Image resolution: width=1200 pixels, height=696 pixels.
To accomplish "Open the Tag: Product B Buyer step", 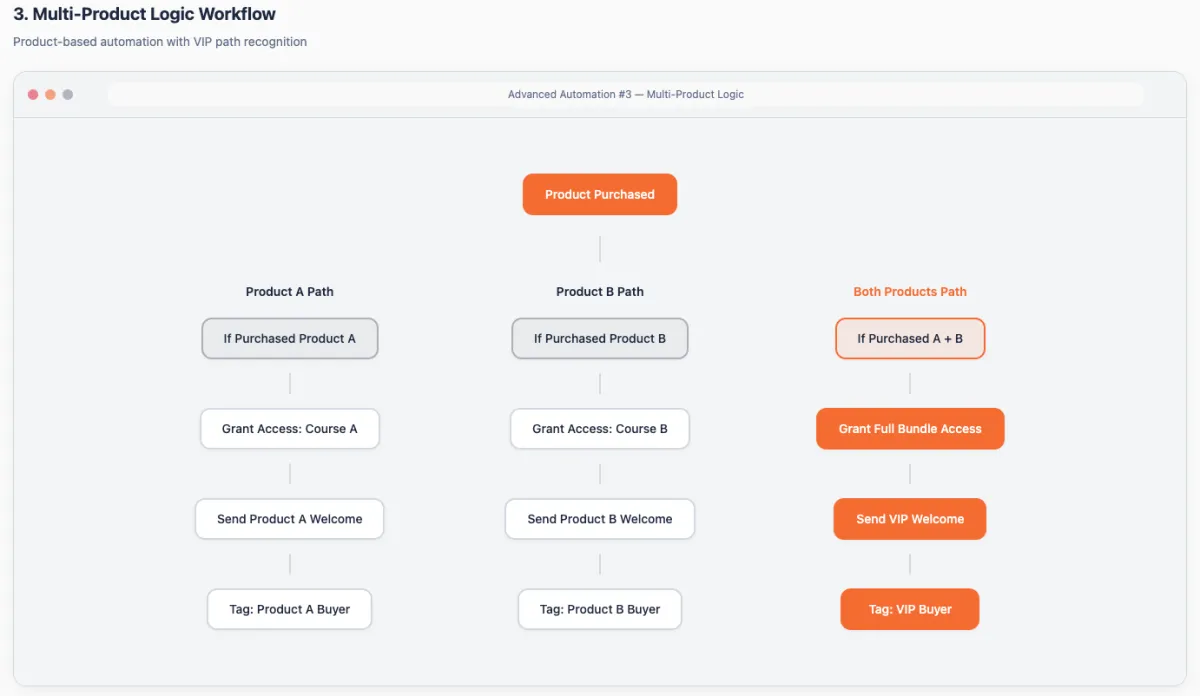I will [600, 609].
